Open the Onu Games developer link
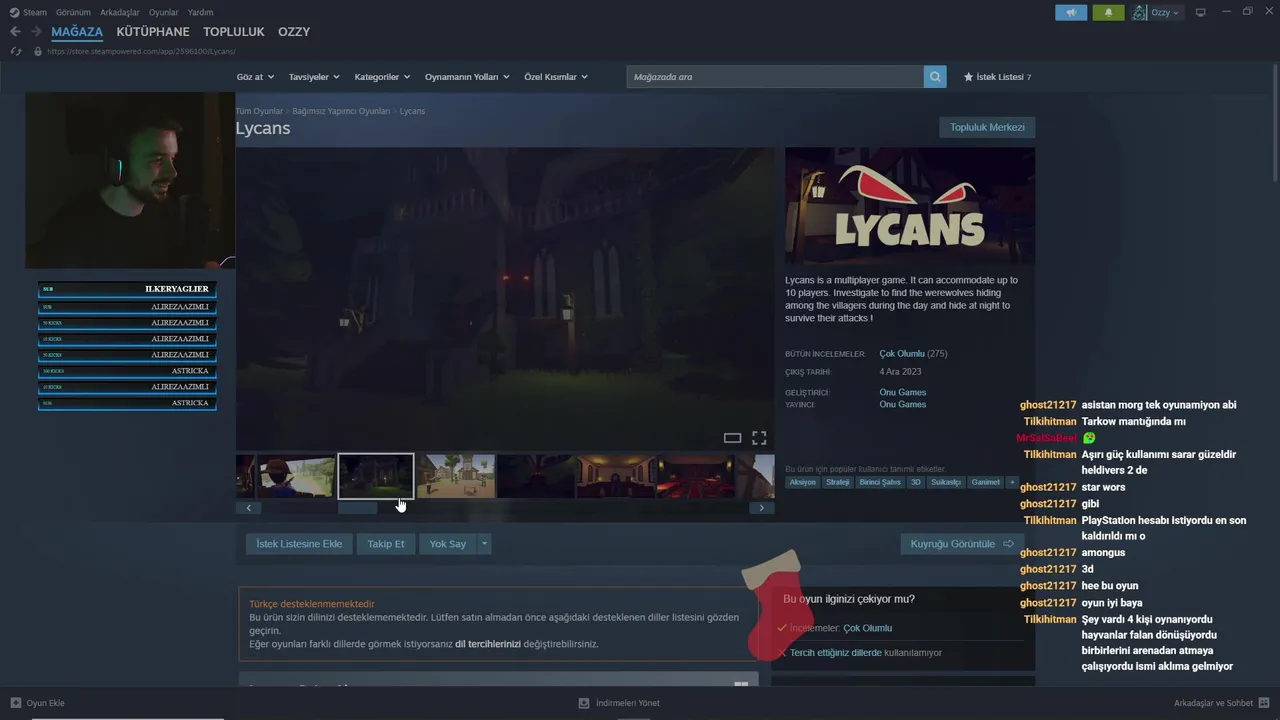1280x720 pixels. [903, 392]
